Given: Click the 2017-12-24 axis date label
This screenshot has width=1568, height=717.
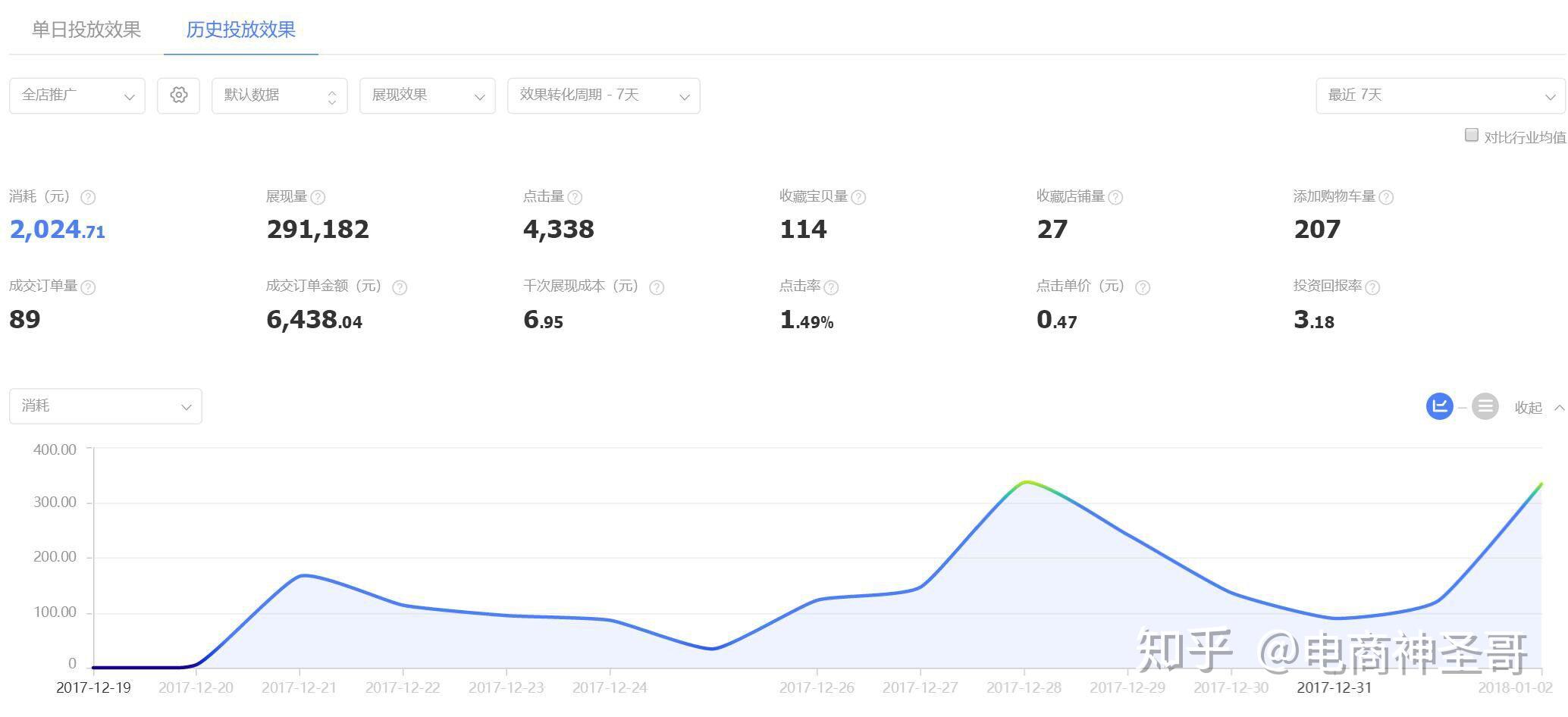Looking at the screenshot, I should click(610, 688).
